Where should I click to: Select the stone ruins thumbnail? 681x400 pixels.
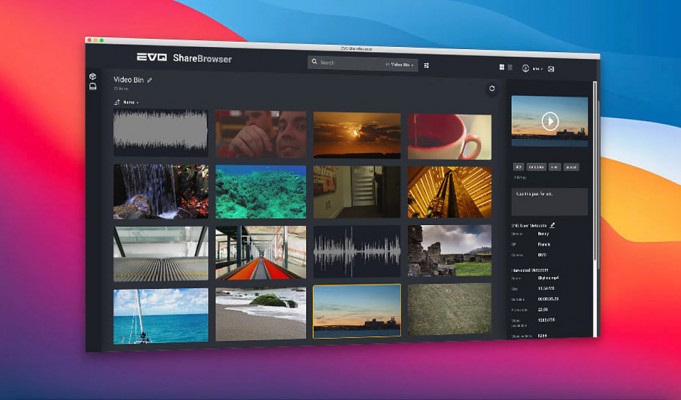(x=450, y=251)
